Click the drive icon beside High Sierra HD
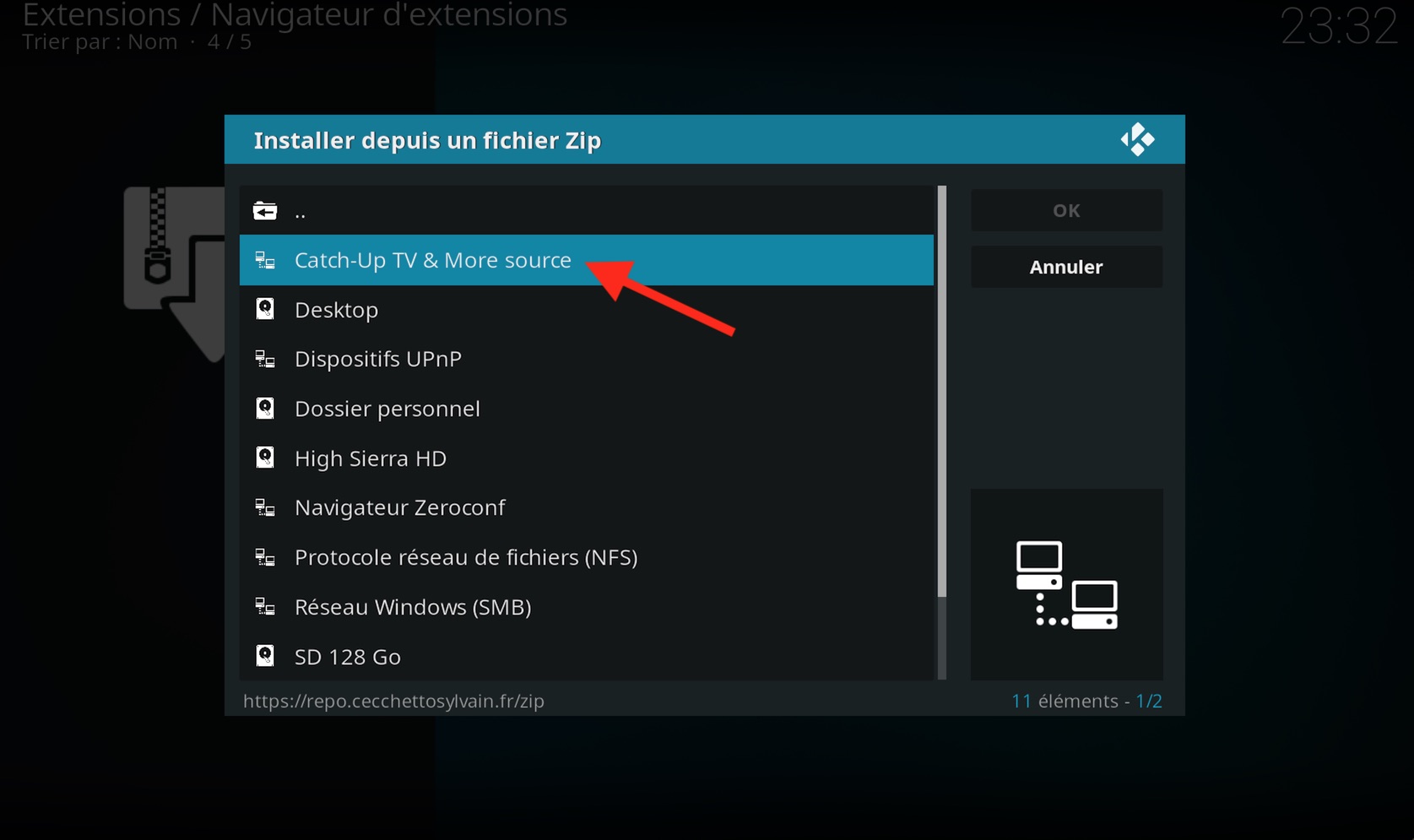 [x=265, y=458]
